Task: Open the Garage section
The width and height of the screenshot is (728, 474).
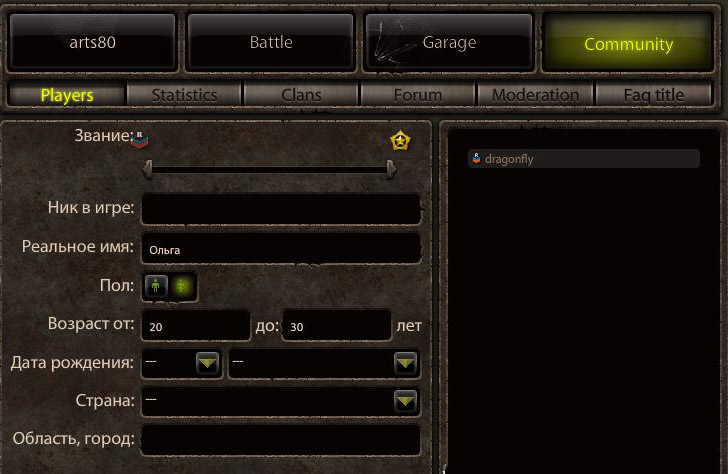Action: pos(449,42)
